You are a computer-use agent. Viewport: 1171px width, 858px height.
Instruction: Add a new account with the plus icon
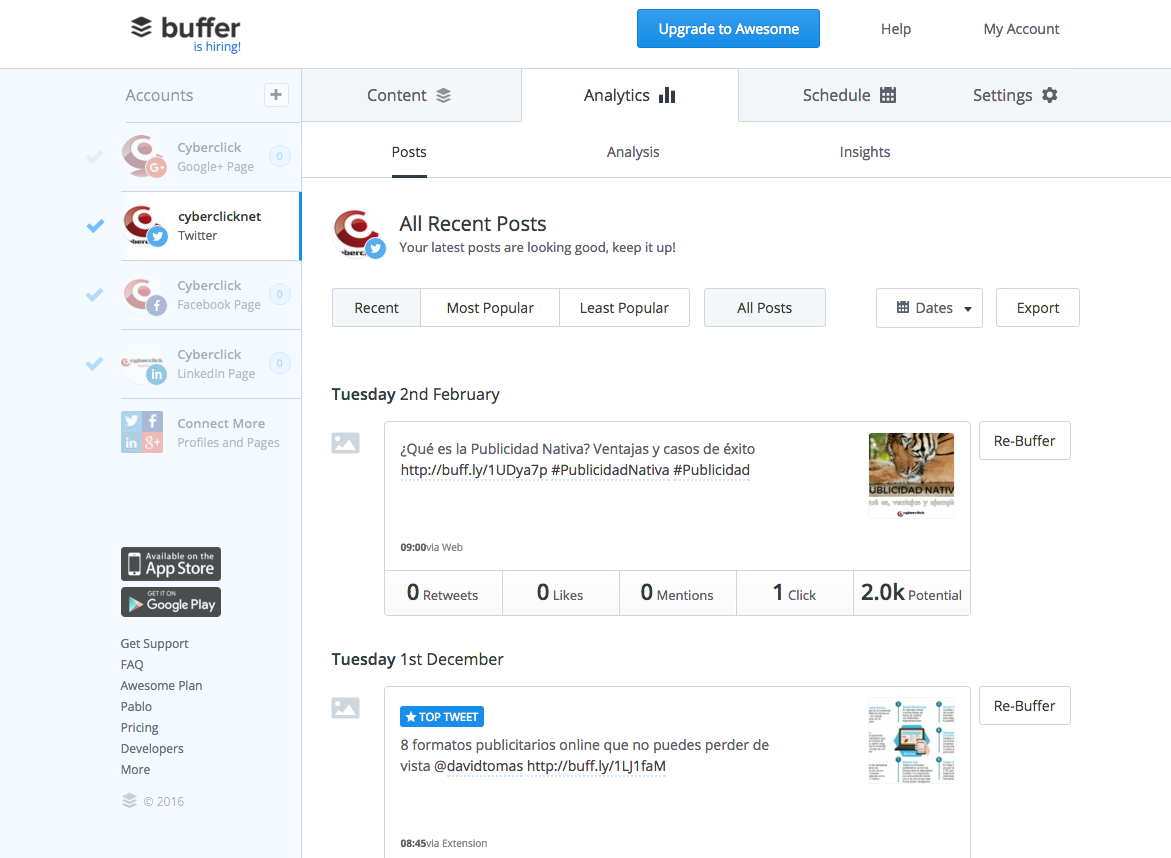pos(276,95)
